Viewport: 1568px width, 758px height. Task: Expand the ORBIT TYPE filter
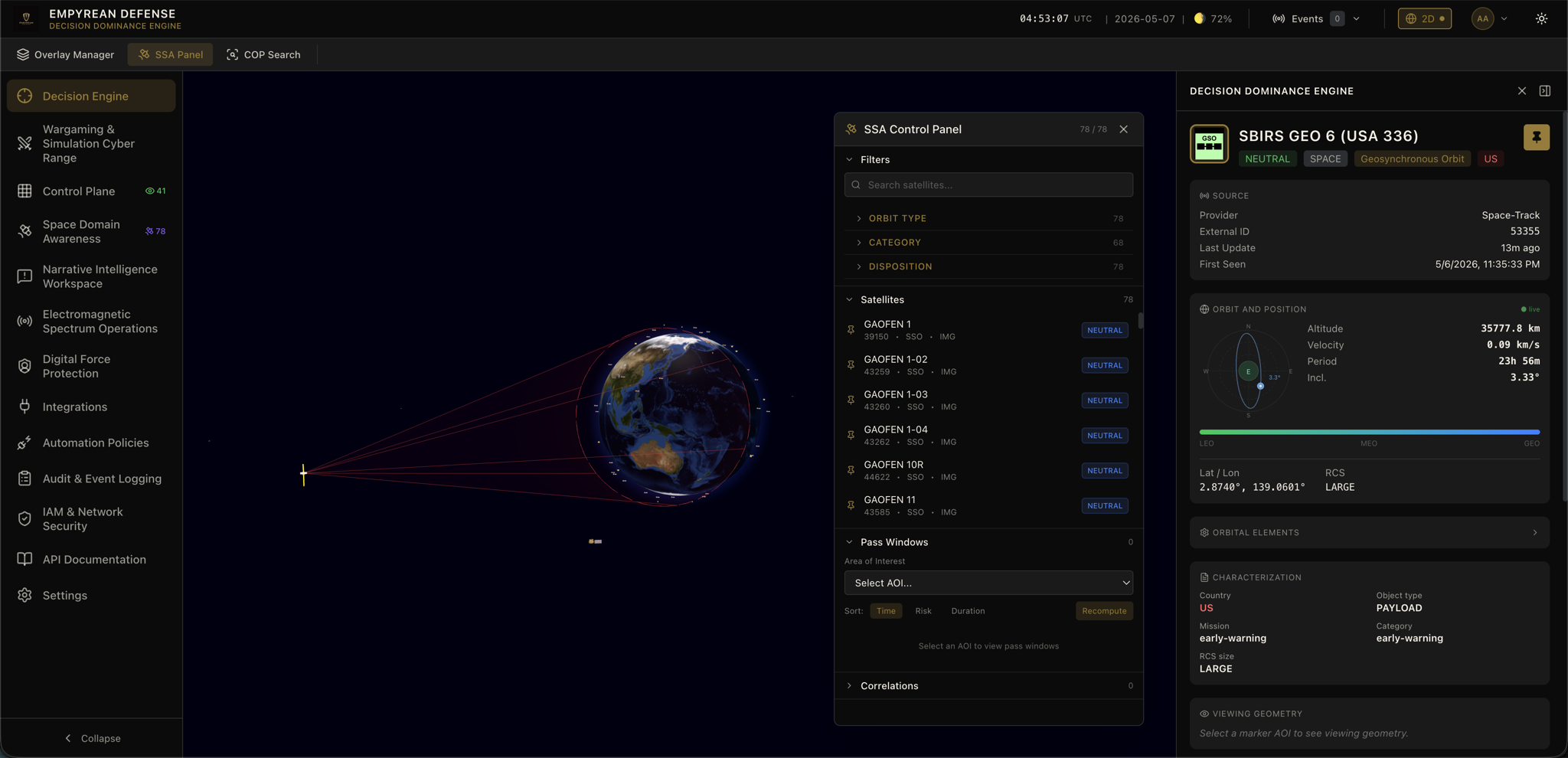click(x=988, y=218)
